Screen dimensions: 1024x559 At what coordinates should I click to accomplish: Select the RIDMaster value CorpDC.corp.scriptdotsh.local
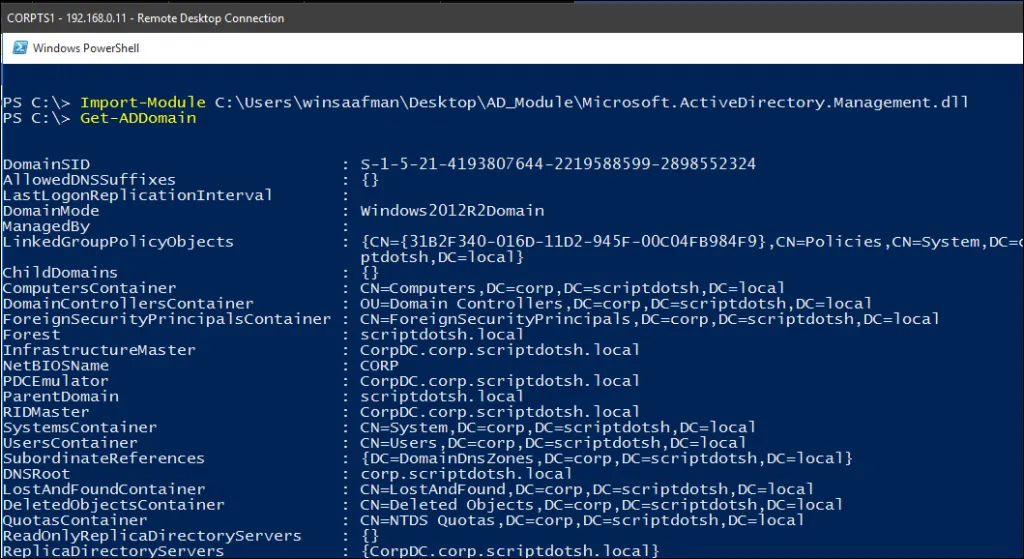(500, 412)
